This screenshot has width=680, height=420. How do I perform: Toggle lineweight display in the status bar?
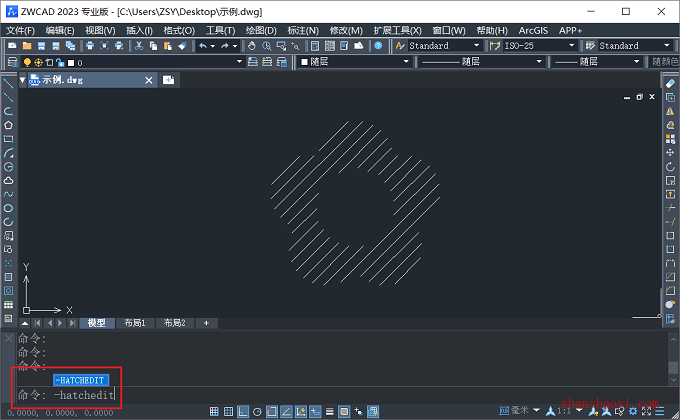(x=330, y=411)
